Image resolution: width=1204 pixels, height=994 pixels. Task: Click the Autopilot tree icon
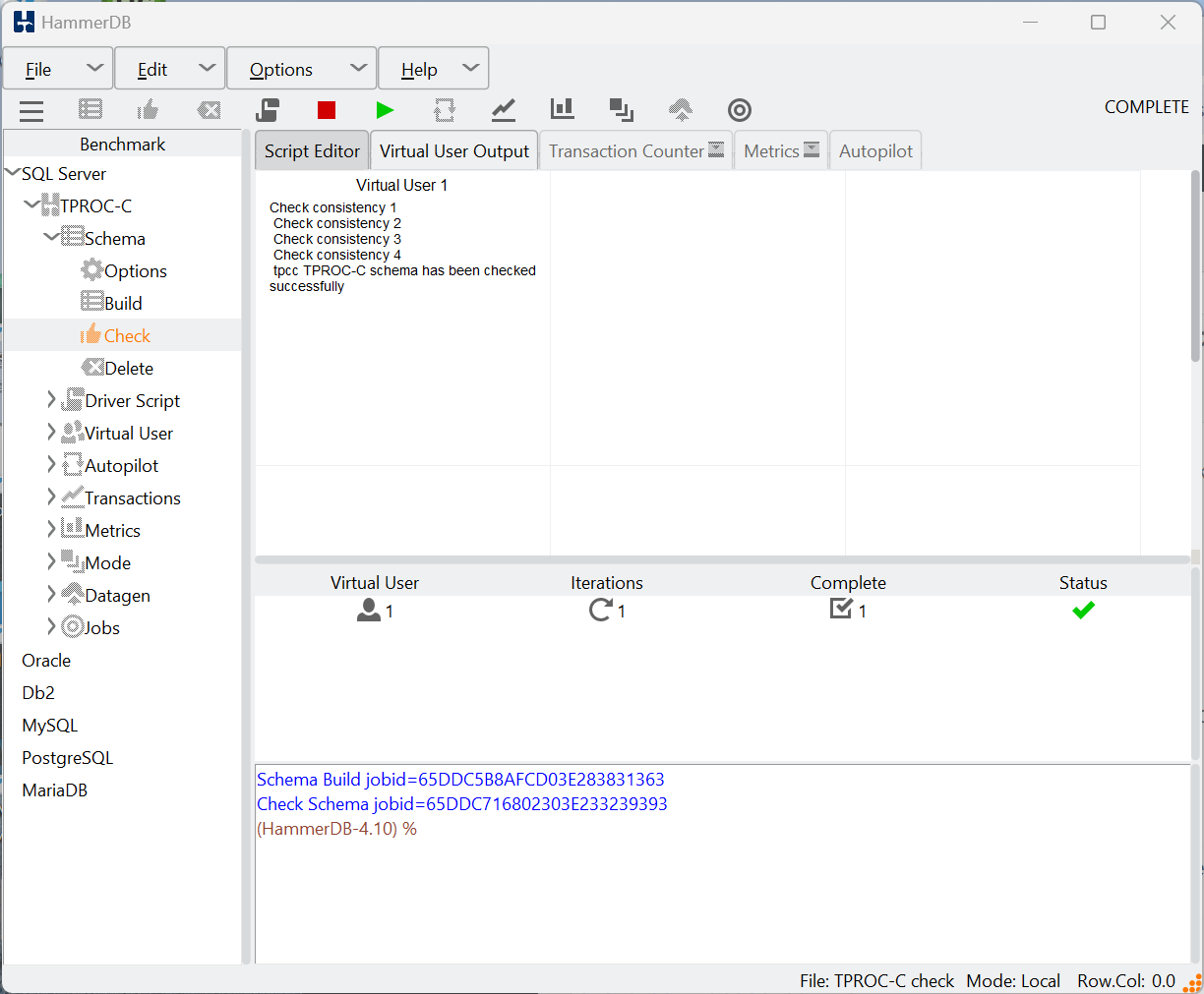coord(72,464)
